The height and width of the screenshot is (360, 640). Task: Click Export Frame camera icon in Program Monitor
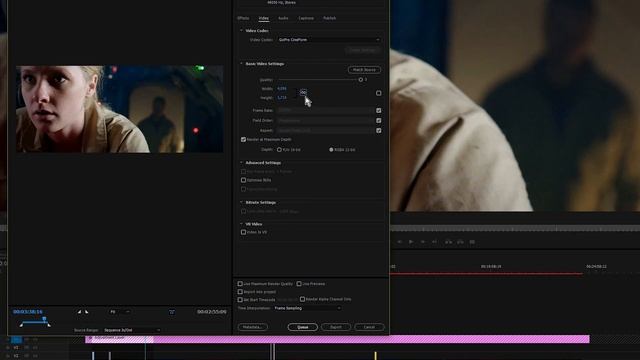(472, 242)
